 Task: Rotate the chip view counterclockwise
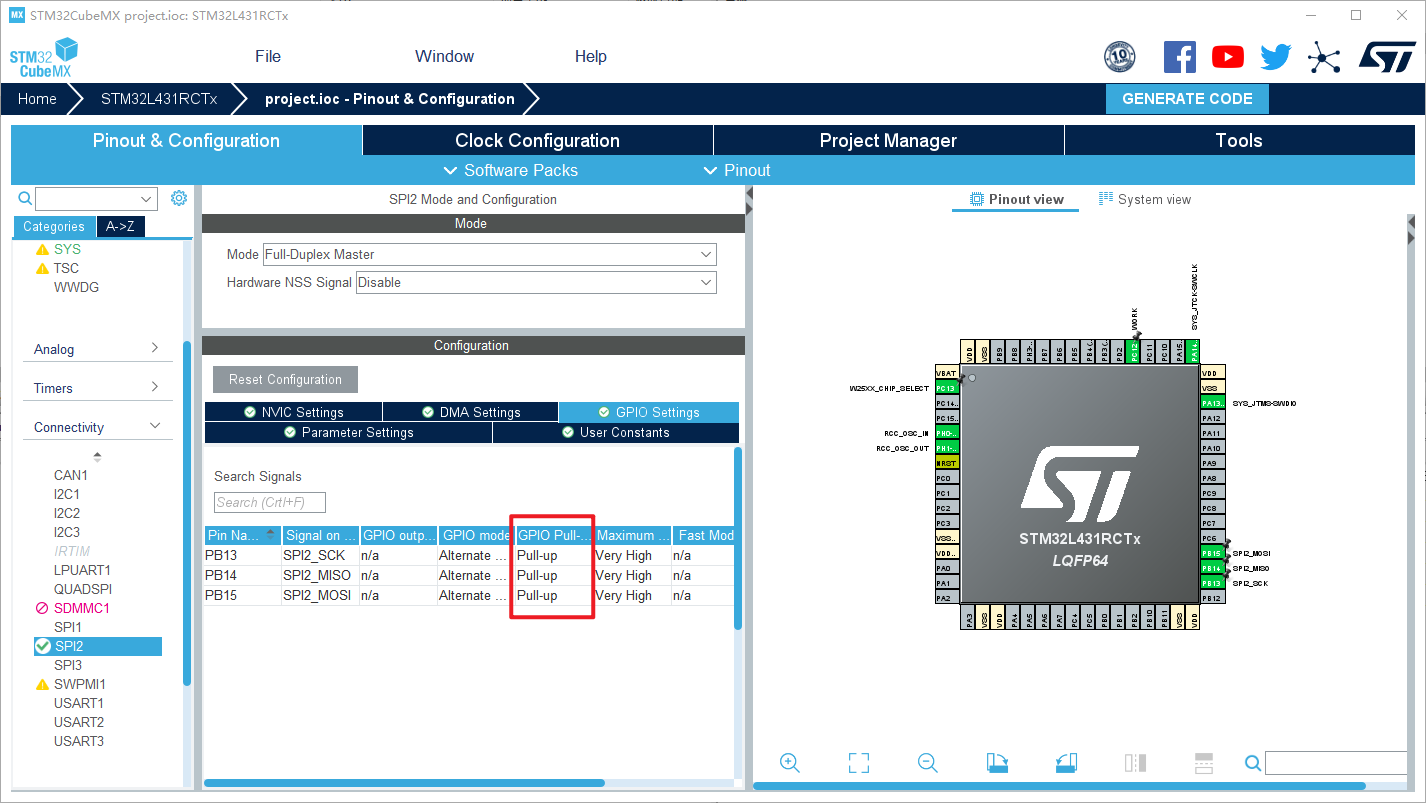coord(1065,762)
